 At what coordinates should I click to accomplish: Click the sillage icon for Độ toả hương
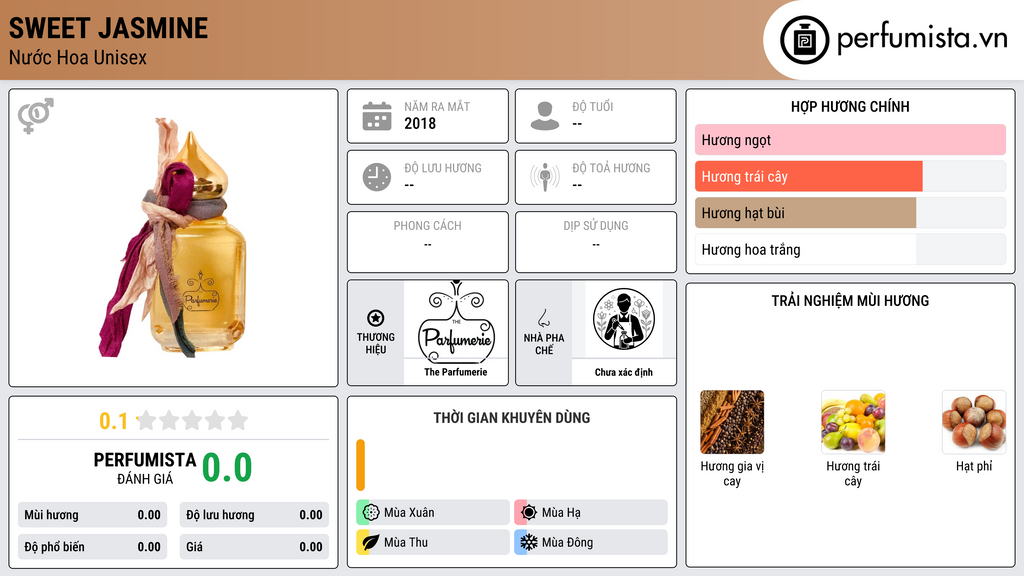pyautogui.click(x=545, y=177)
